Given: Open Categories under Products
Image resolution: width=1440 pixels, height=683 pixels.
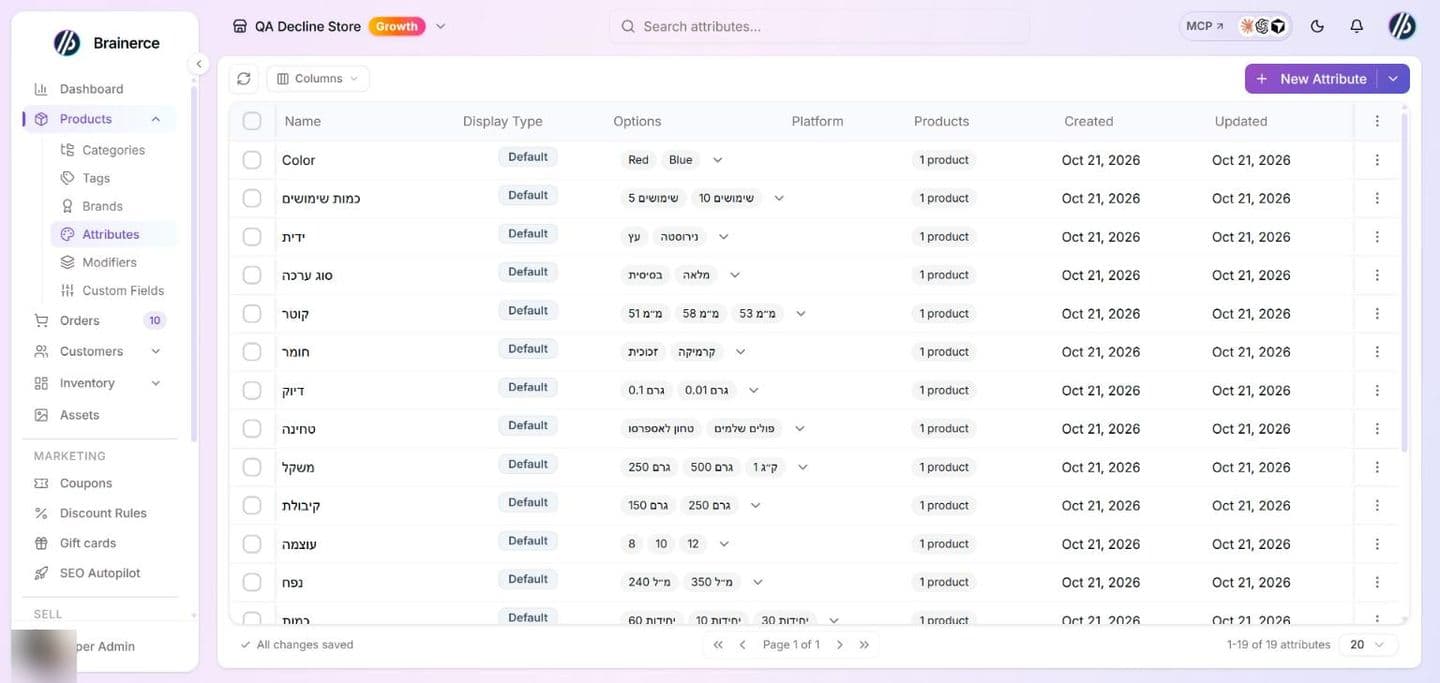Looking at the screenshot, I should click(x=113, y=150).
